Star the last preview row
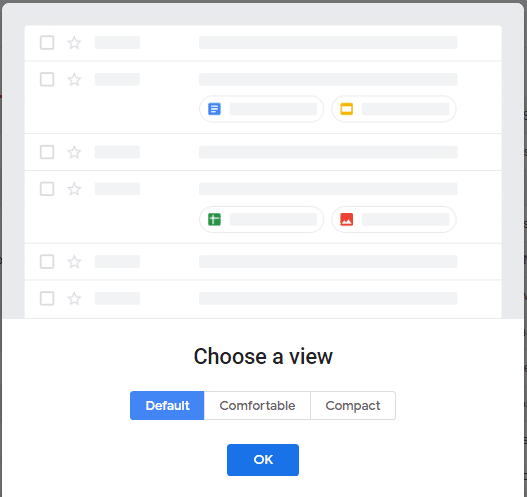The height and width of the screenshot is (497, 527). 74,298
